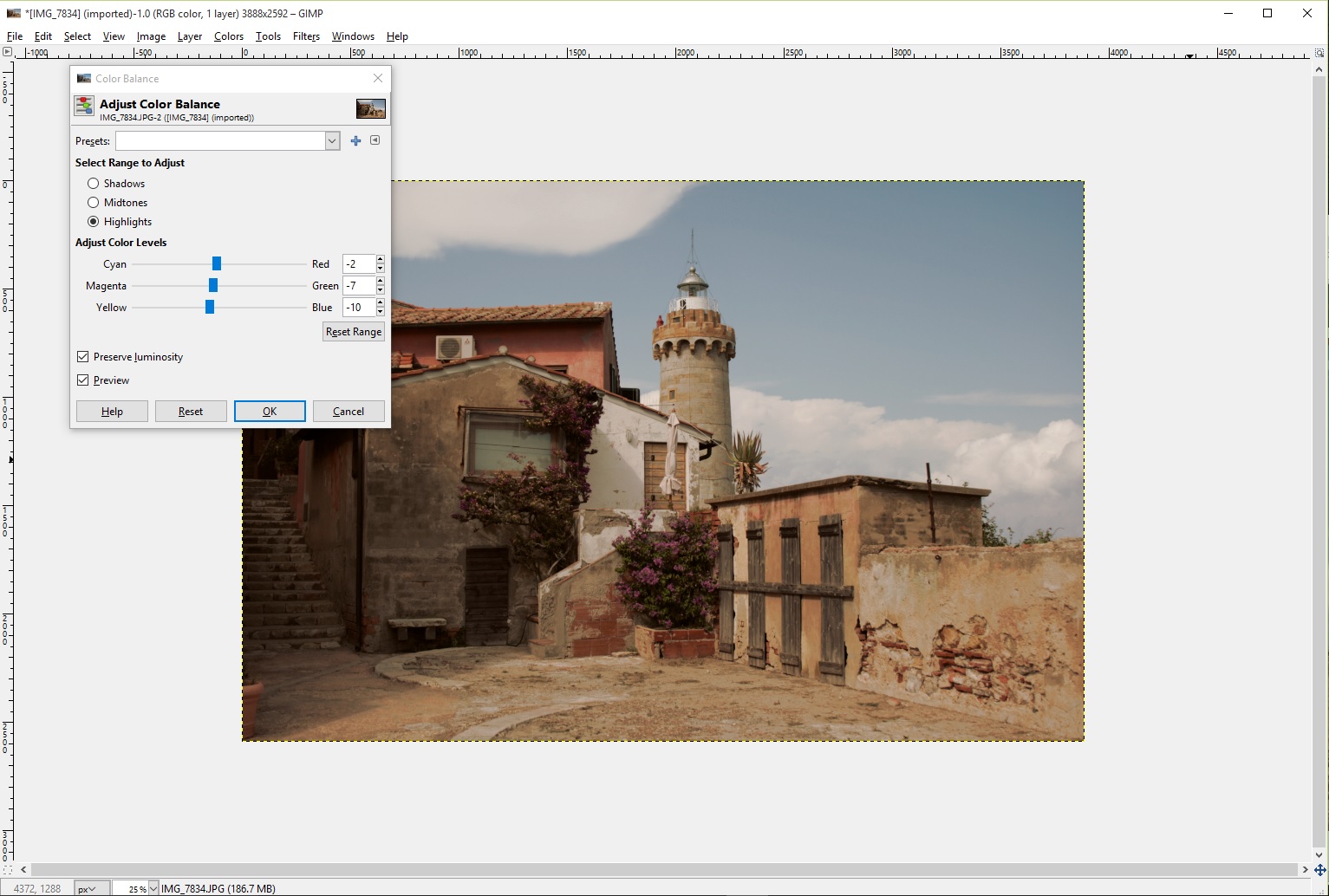Decrease the Red value with down arrow
Image resolution: width=1329 pixels, height=896 pixels.
[380, 269]
